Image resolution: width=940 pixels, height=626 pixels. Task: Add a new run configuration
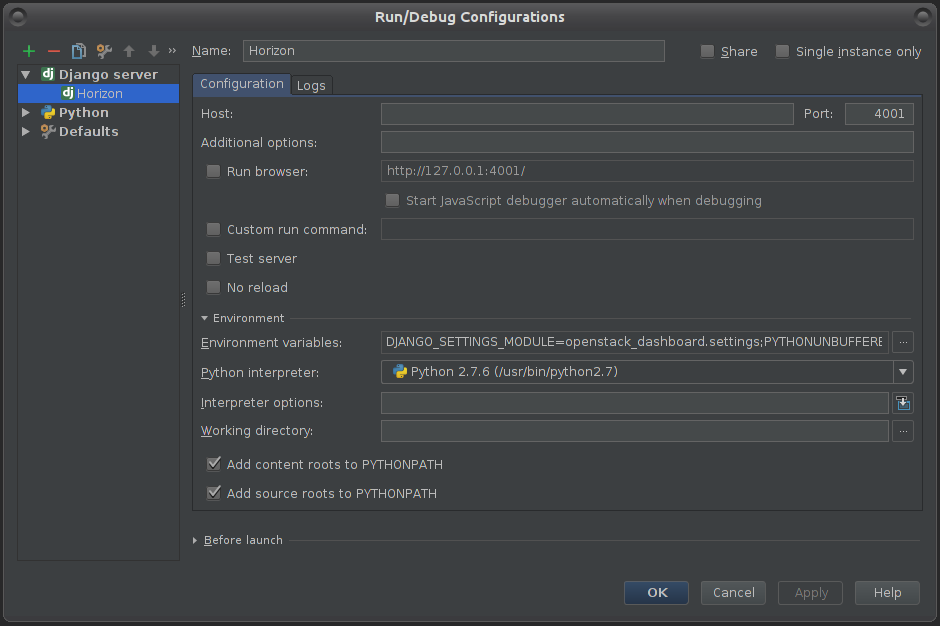point(28,51)
